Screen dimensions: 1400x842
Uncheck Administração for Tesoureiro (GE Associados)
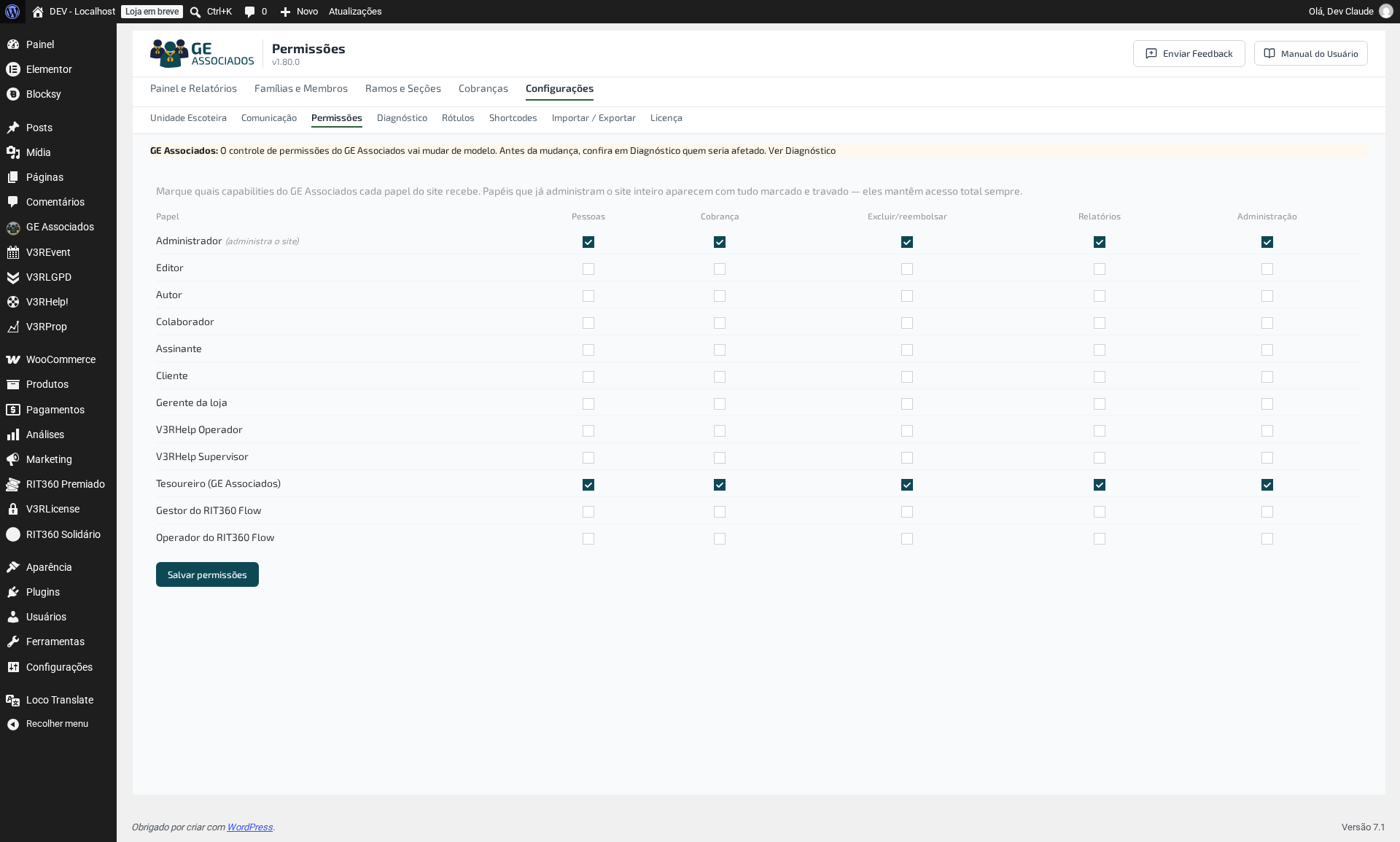[x=1267, y=485]
